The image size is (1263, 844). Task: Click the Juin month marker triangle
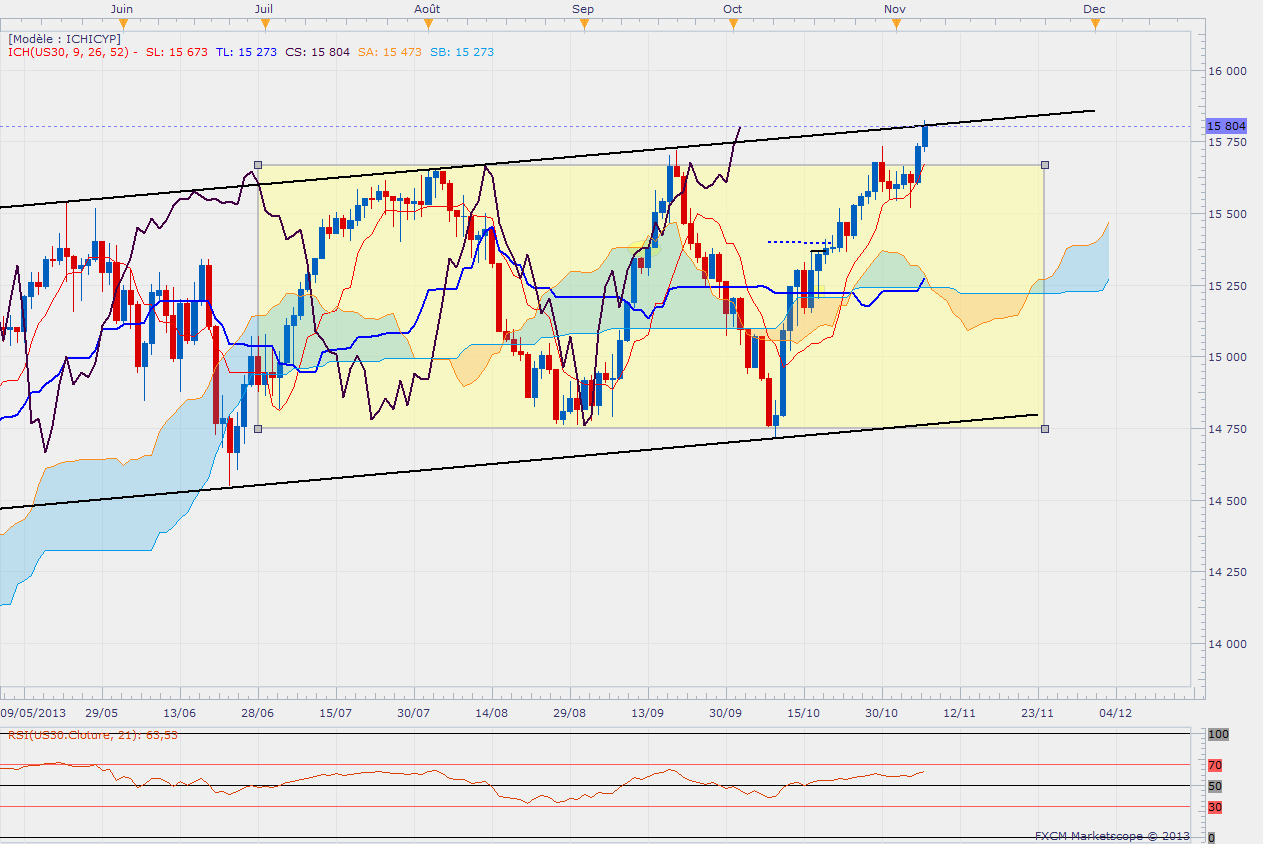[121, 25]
